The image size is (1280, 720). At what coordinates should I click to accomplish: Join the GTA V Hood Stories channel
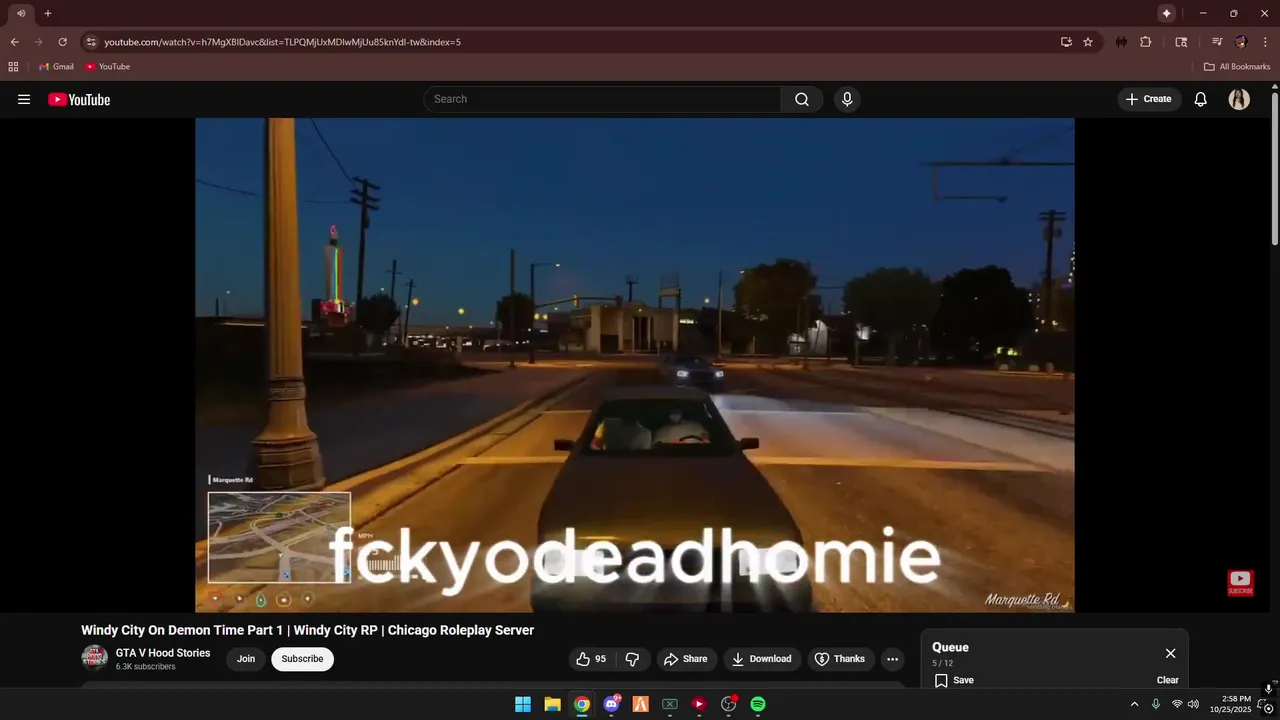[x=246, y=659]
